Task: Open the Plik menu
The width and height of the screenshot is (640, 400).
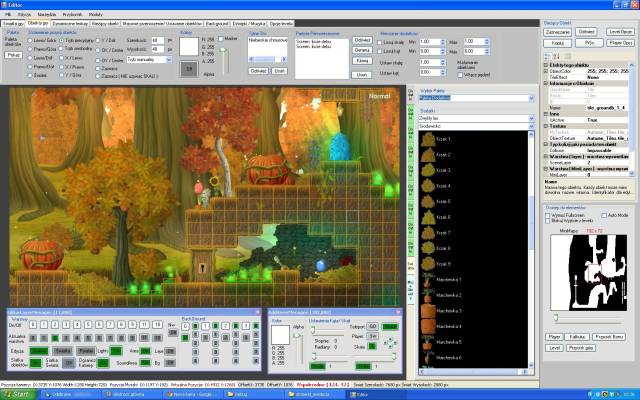Action: (x=8, y=14)
